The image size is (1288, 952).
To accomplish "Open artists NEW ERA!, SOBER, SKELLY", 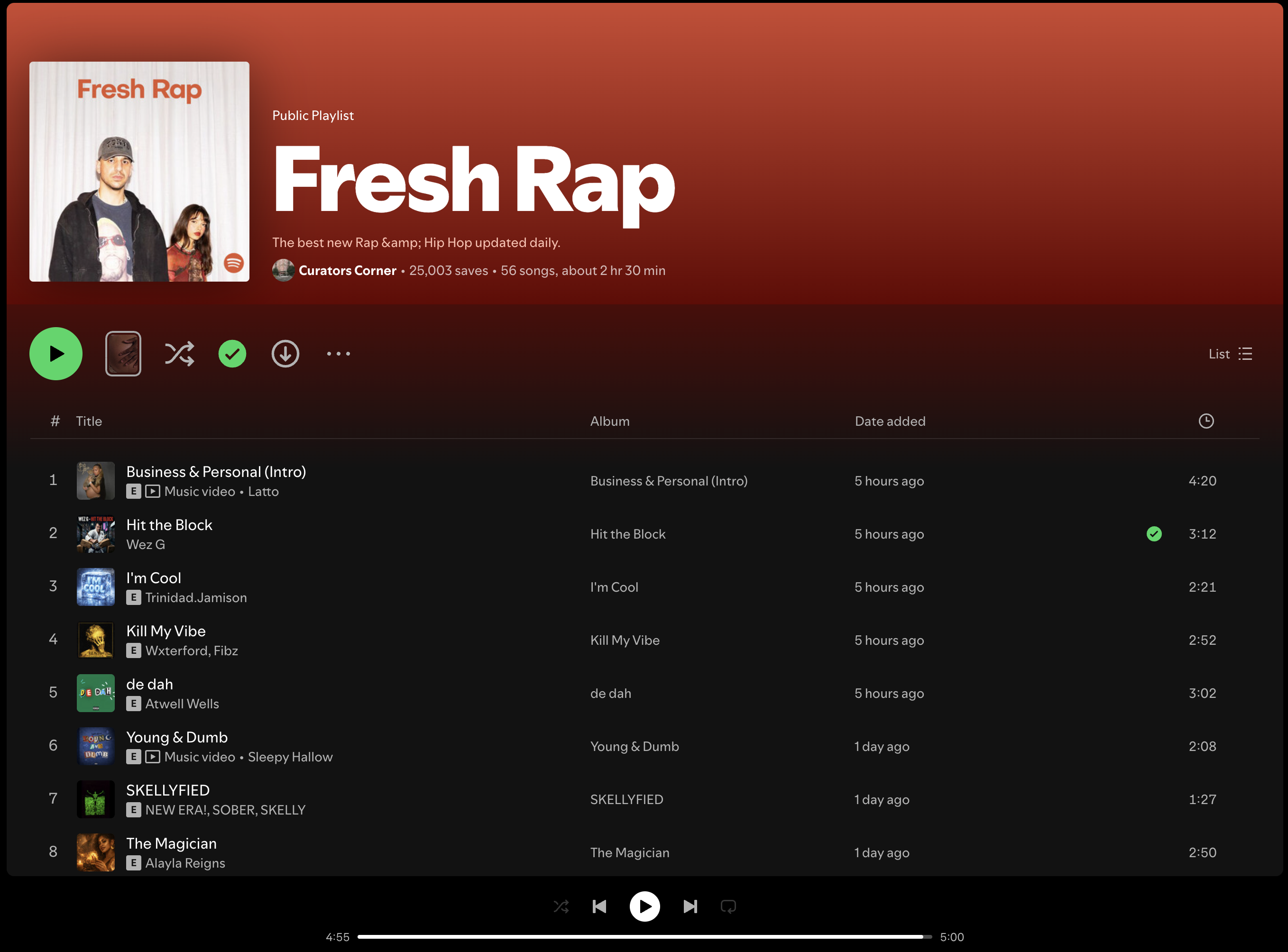I will tap(225, 810).
